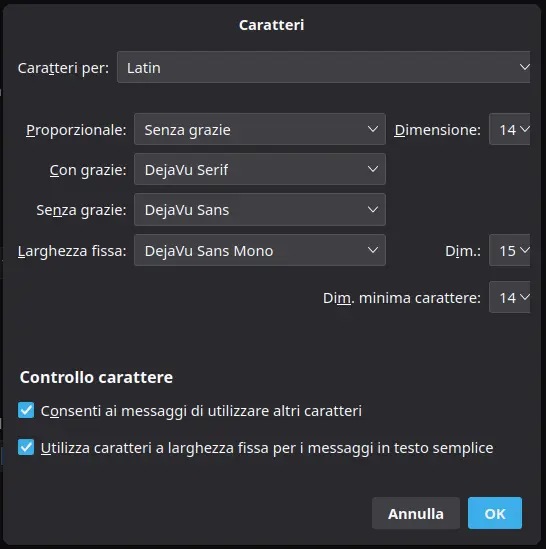546x549 pixels.
Task: Toggle 'Utilizza caratteri a larghezza fissa' checkbox
Action: 26,447
